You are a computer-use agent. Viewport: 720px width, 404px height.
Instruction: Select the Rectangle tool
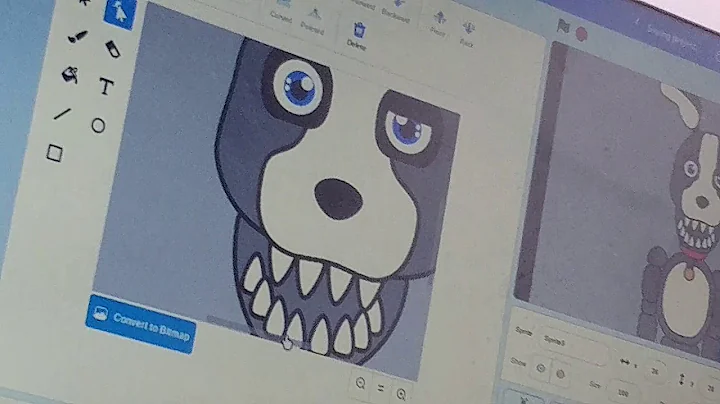pos(54,153)
